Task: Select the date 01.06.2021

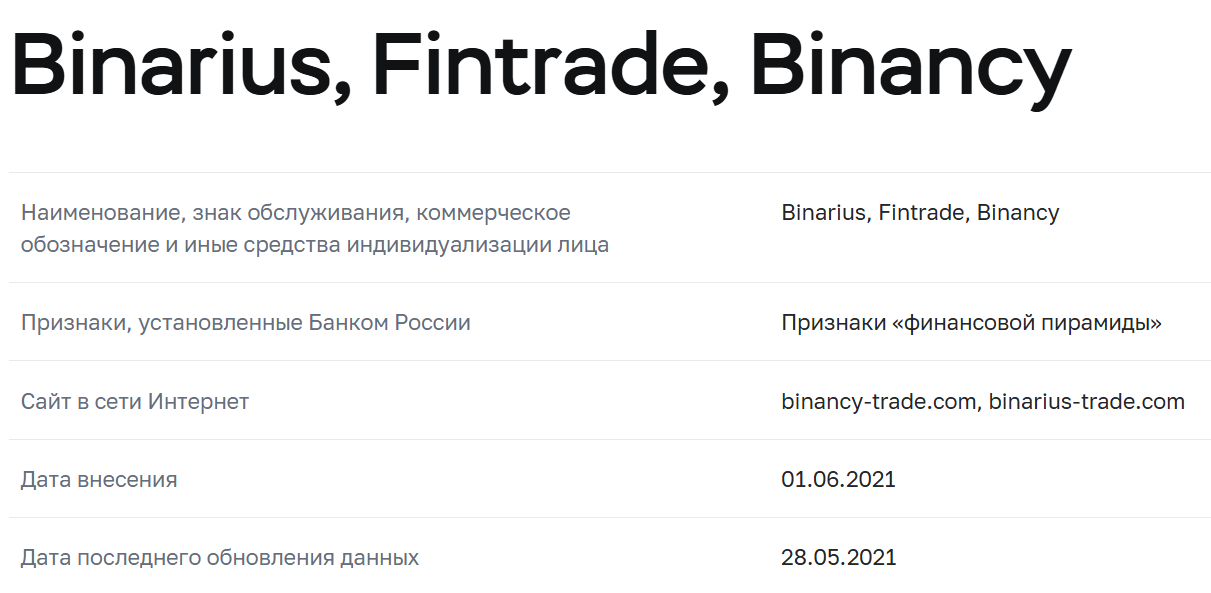Action: point(838,480)
